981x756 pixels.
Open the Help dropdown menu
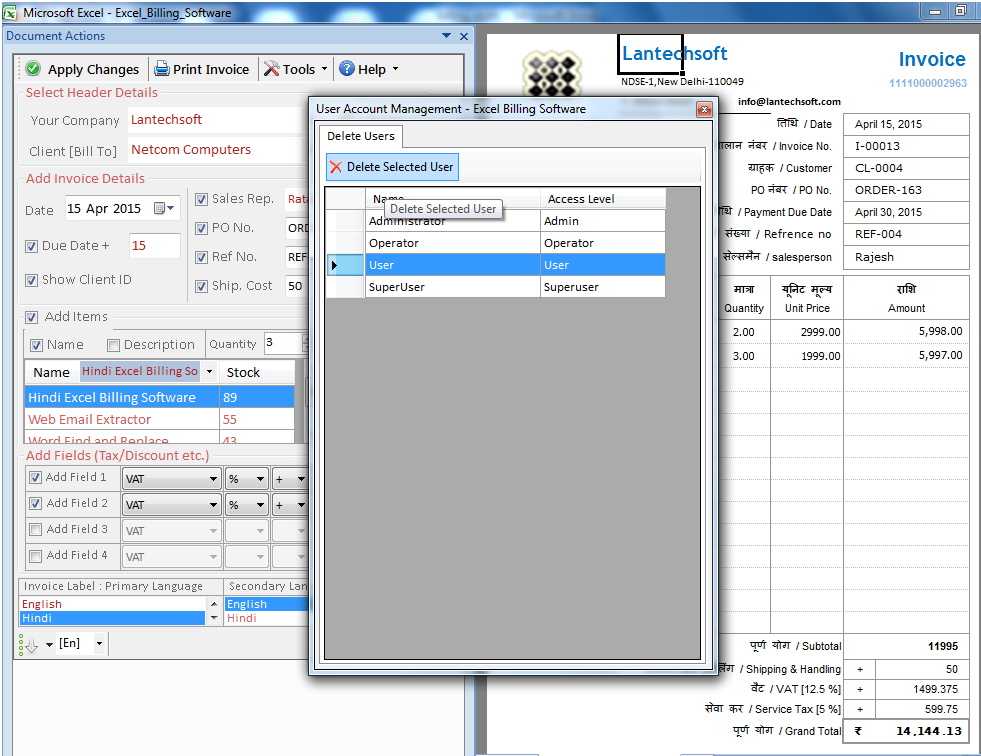coord(395,69)
